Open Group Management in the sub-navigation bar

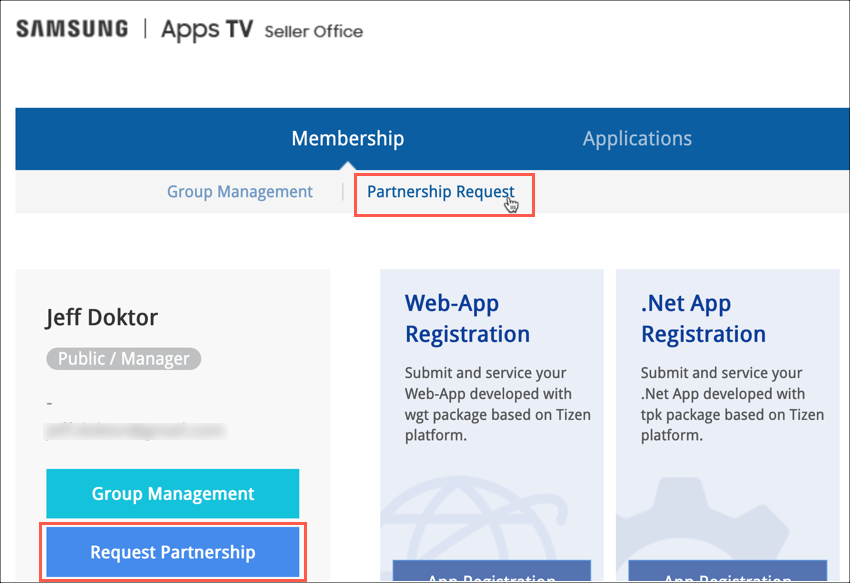[x=240, y=192]
